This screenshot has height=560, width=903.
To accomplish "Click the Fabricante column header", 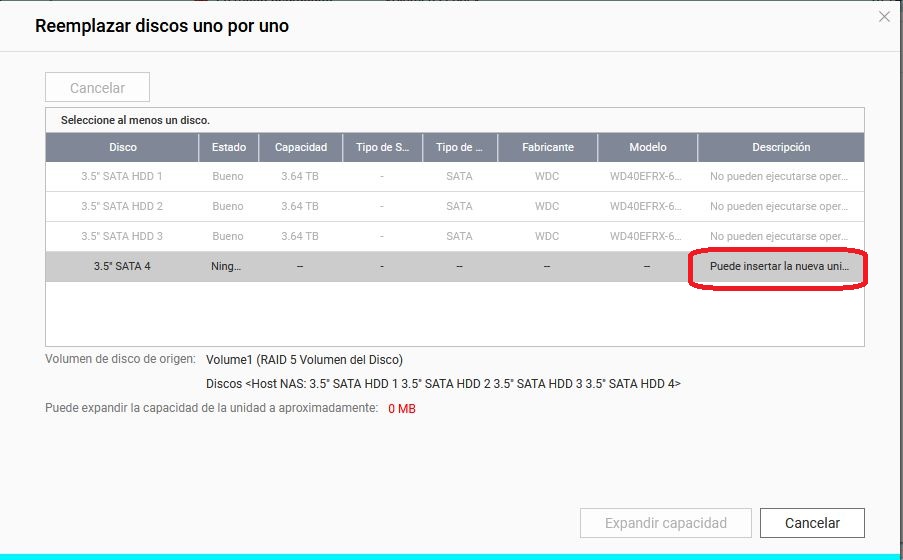I will coord(547,147).
